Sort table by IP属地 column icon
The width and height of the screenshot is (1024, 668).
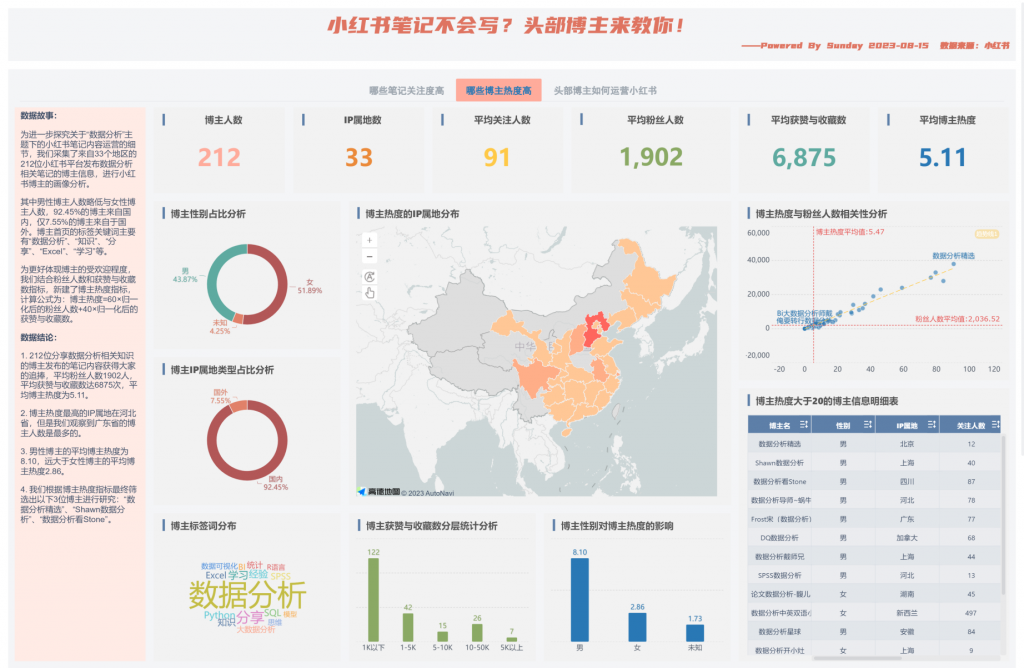point(931,425)
